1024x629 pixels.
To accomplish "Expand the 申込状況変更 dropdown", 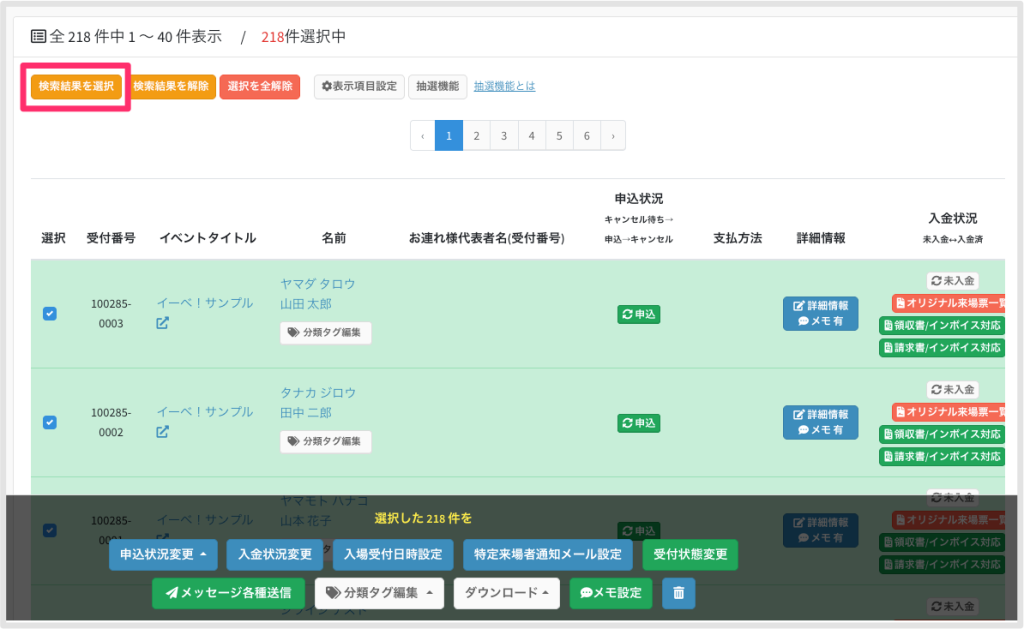I will [x=163, y=555].
